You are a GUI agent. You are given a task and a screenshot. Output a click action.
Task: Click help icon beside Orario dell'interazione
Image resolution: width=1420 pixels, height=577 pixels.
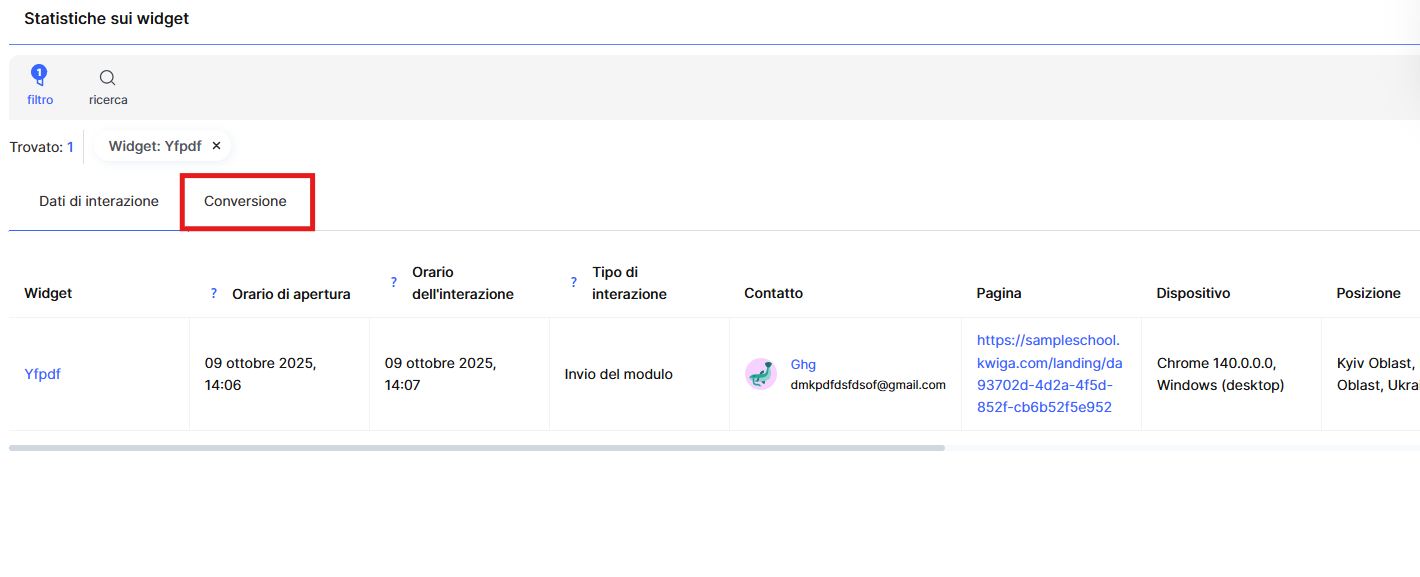393,283
